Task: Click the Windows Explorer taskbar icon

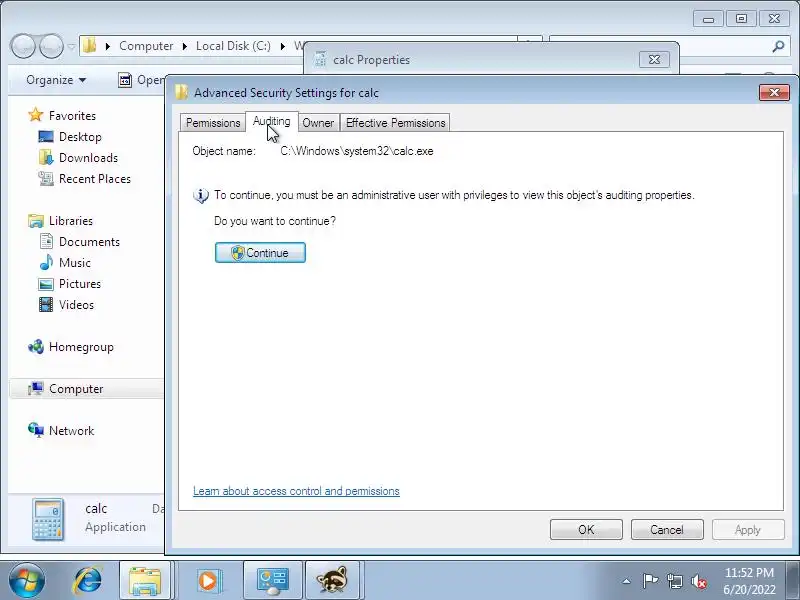Action: (x=145, y=580)
